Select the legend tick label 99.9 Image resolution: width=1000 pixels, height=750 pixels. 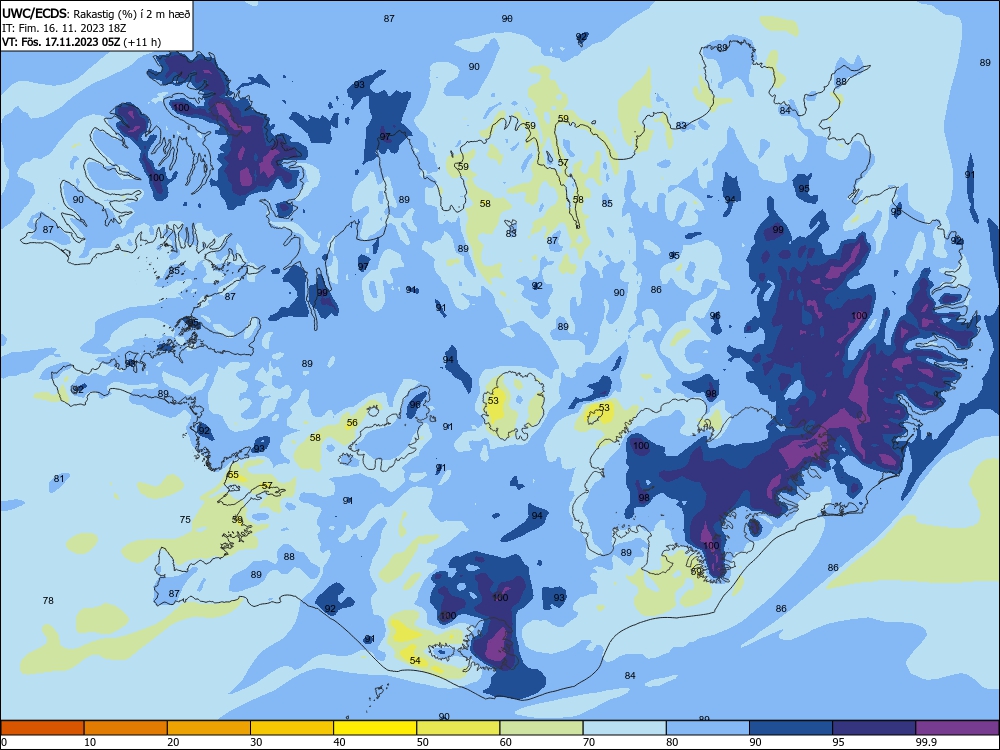pos(926,742)
